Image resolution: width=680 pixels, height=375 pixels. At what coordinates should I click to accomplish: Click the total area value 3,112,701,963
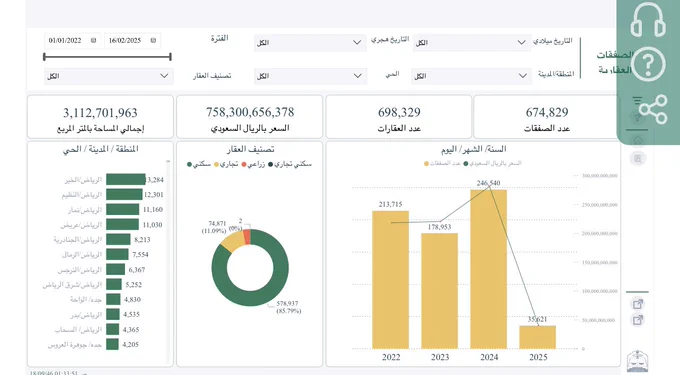[100, 113]
